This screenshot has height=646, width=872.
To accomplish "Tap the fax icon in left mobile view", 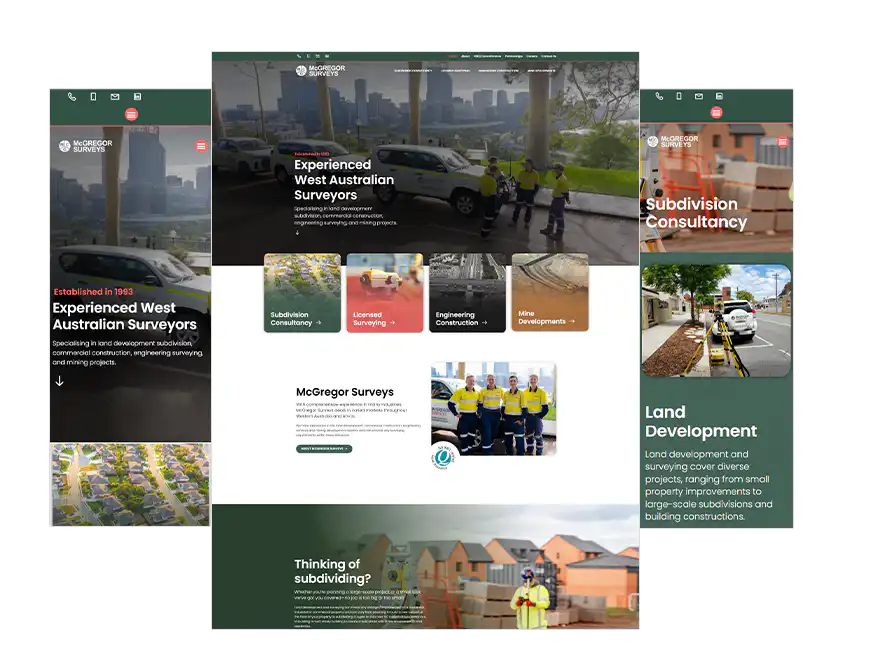I will coord(137,97).
